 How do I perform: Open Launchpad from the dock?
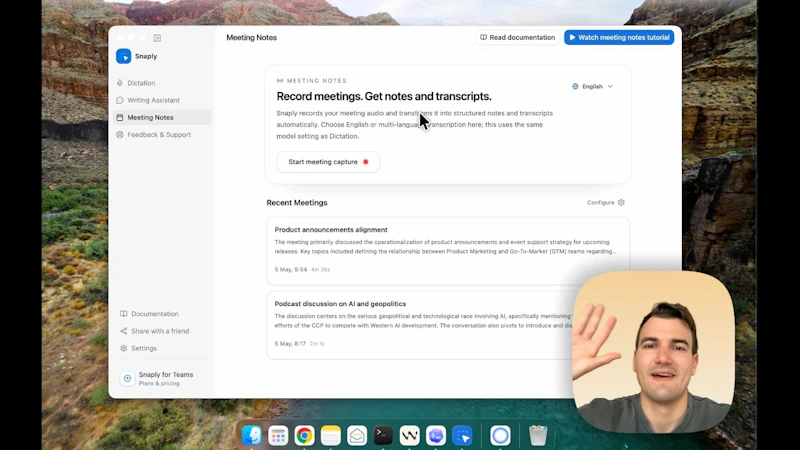tap(278, 436)
